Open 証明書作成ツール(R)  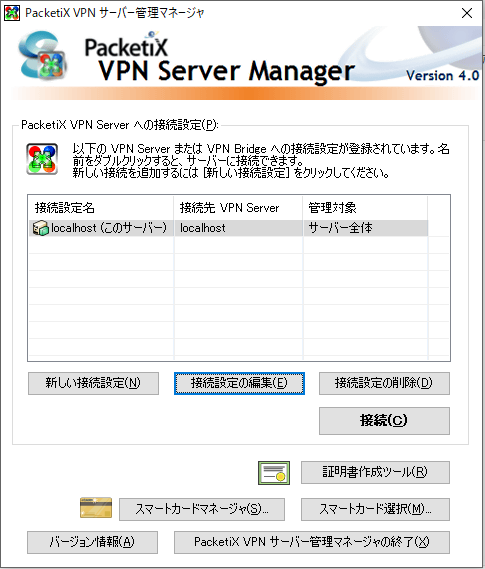[375, 472]
